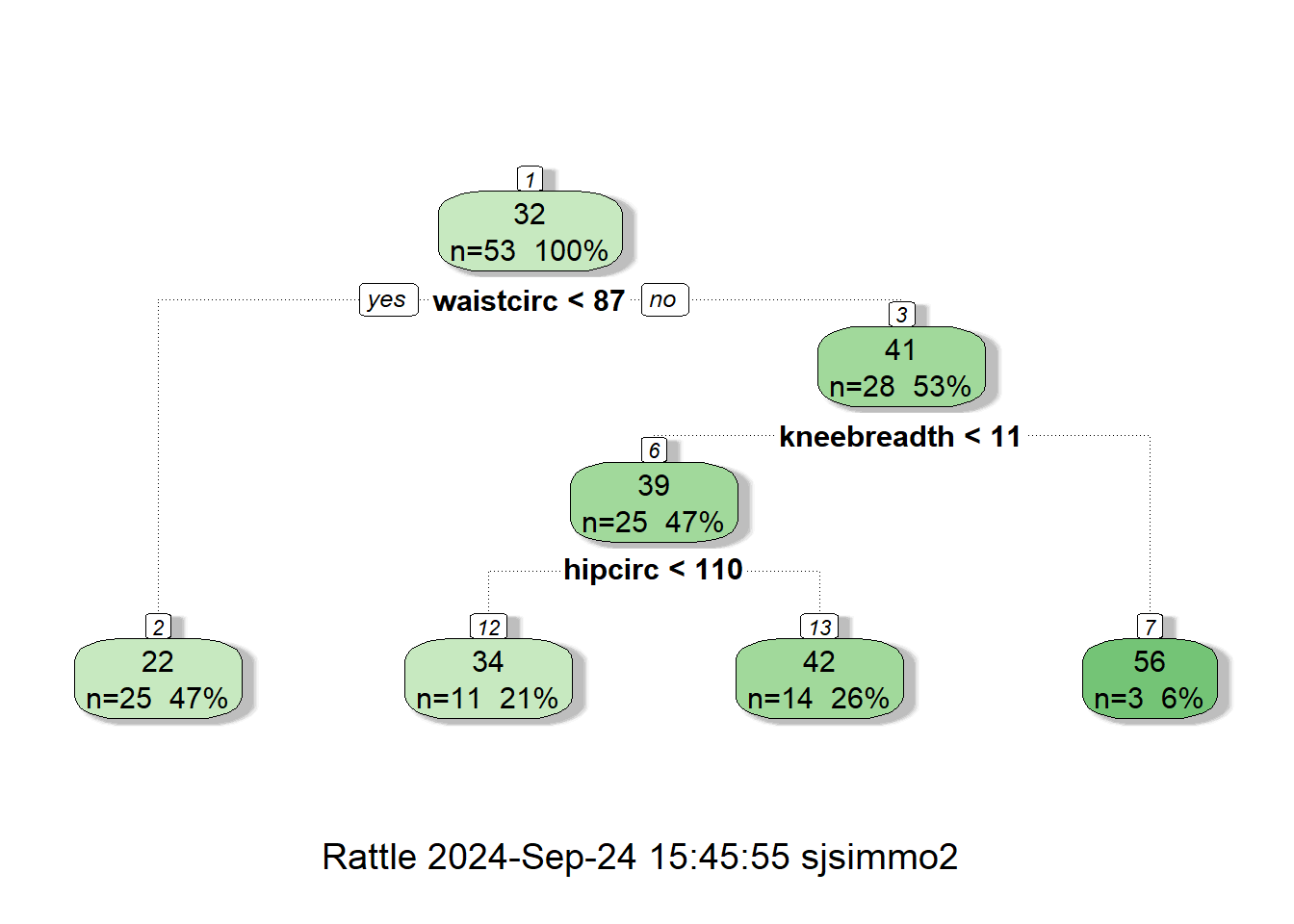The image size is (1294, 924).
Task: Click the node number 12 label box
Action: click(488, 627)
